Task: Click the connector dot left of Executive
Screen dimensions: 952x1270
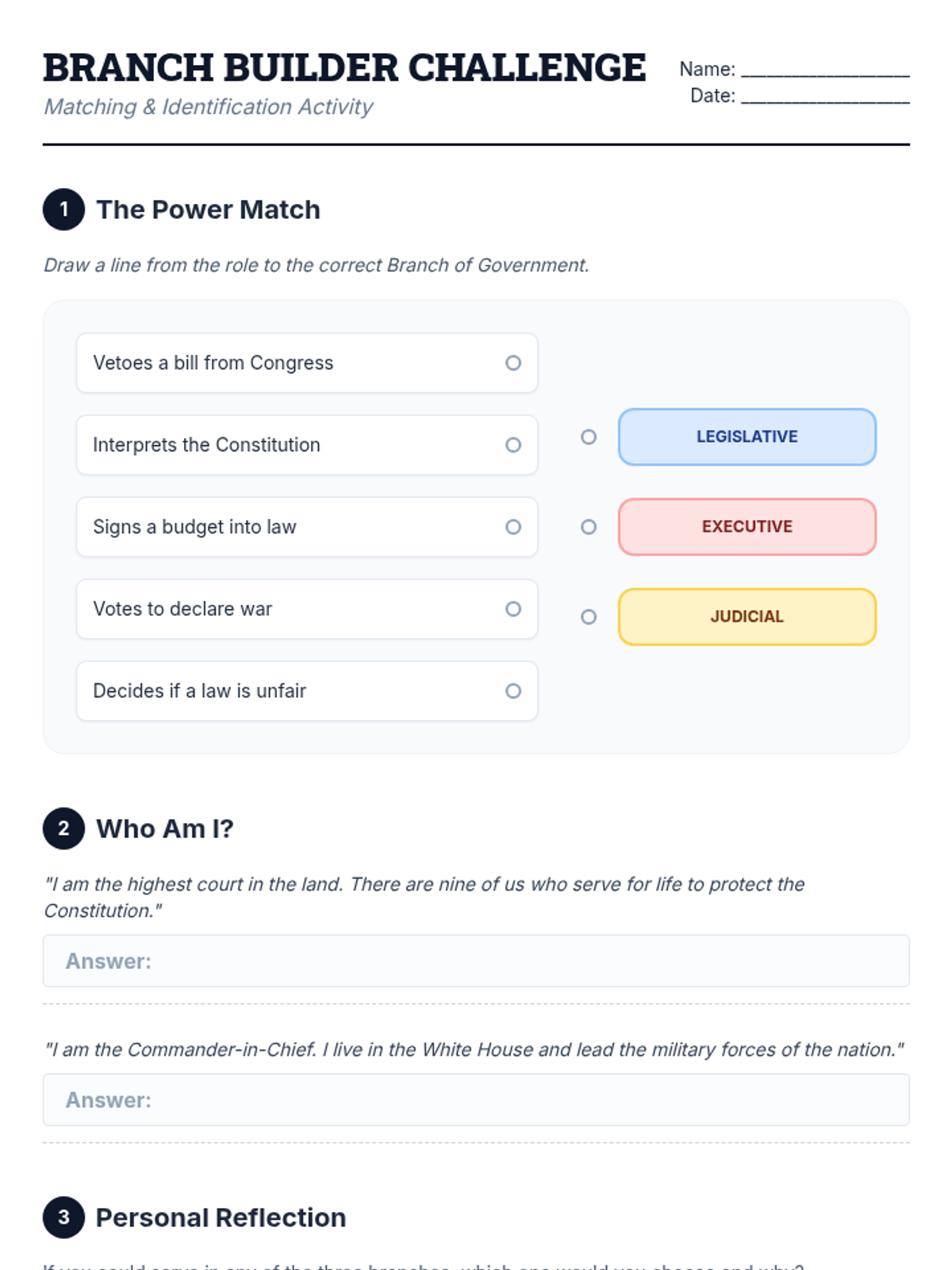Action: (x=589, y=527)
